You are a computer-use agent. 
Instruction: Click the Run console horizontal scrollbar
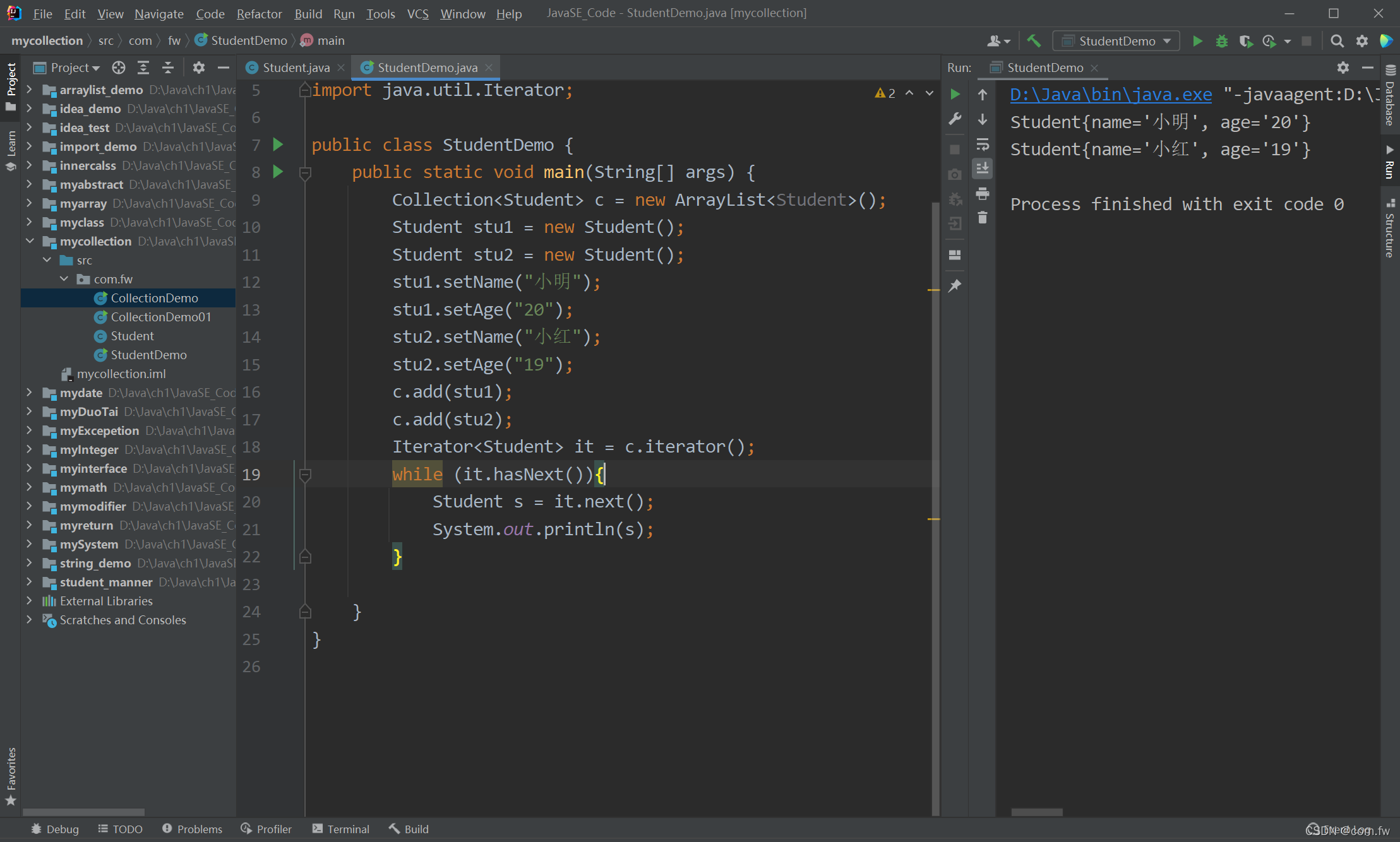(x=1036, y=812)
